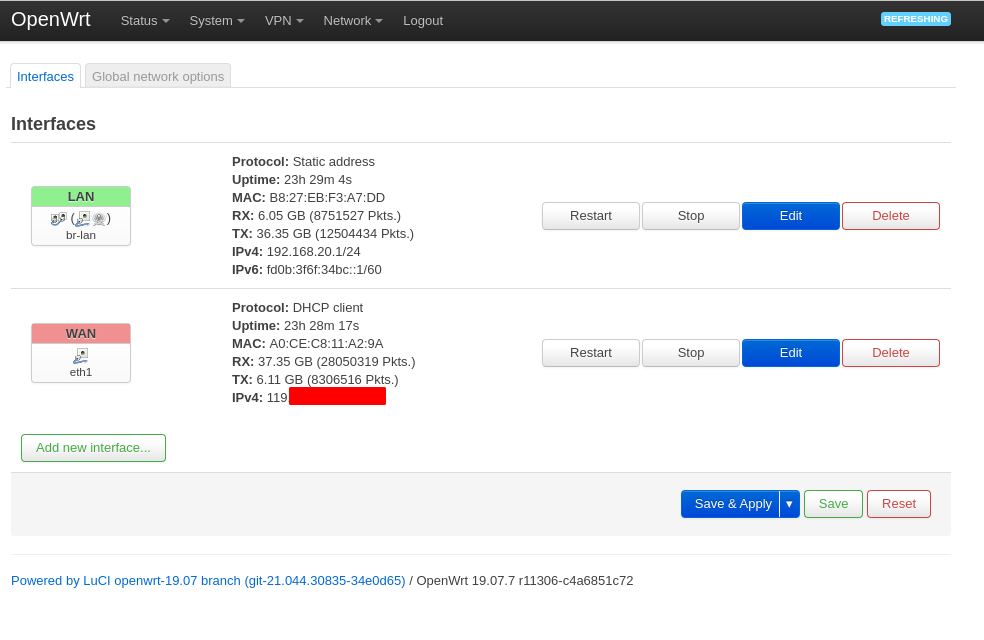Click the green Save button
This screenshot has height=640, width=984.
tap(833, 504)
